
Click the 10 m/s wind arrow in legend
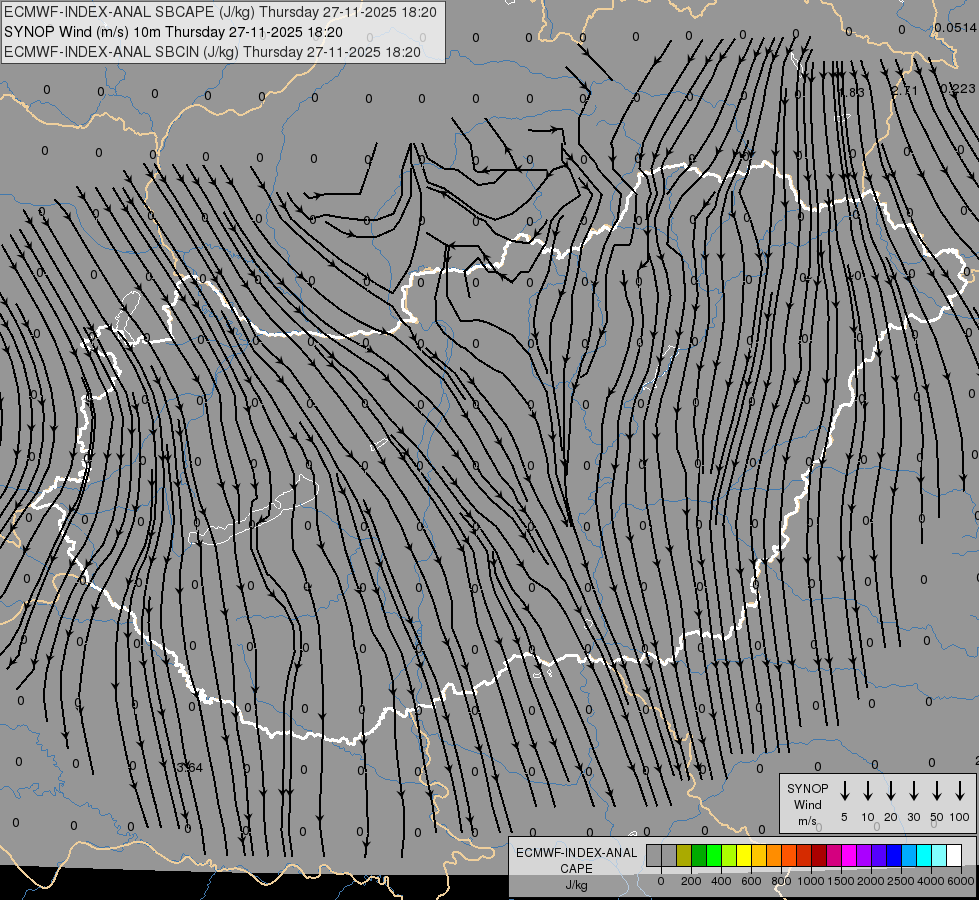click(x=868, y=791)
